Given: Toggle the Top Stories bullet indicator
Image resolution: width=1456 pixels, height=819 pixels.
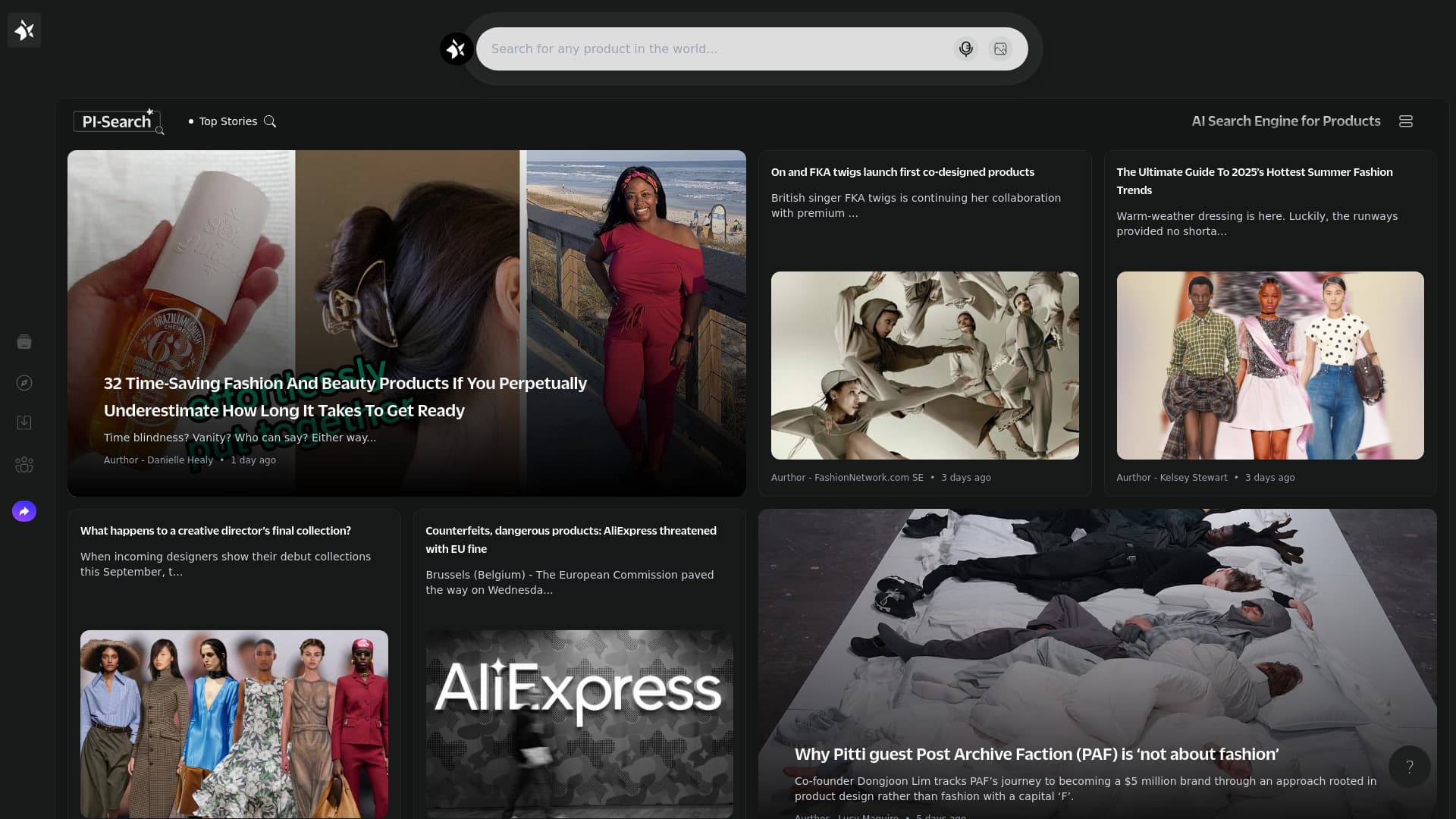Looking at the screenshot, I should tap(191, 121).
